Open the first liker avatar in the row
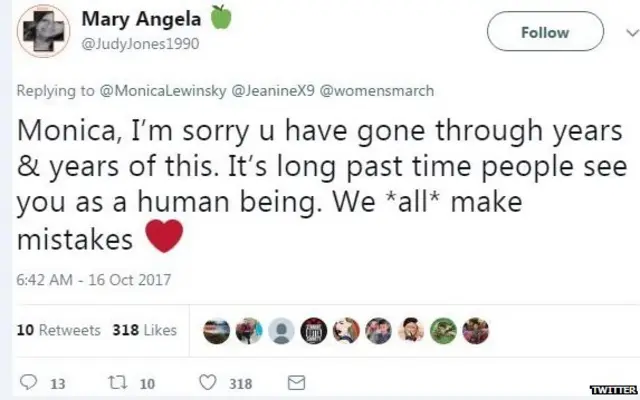 click(218, 330)
